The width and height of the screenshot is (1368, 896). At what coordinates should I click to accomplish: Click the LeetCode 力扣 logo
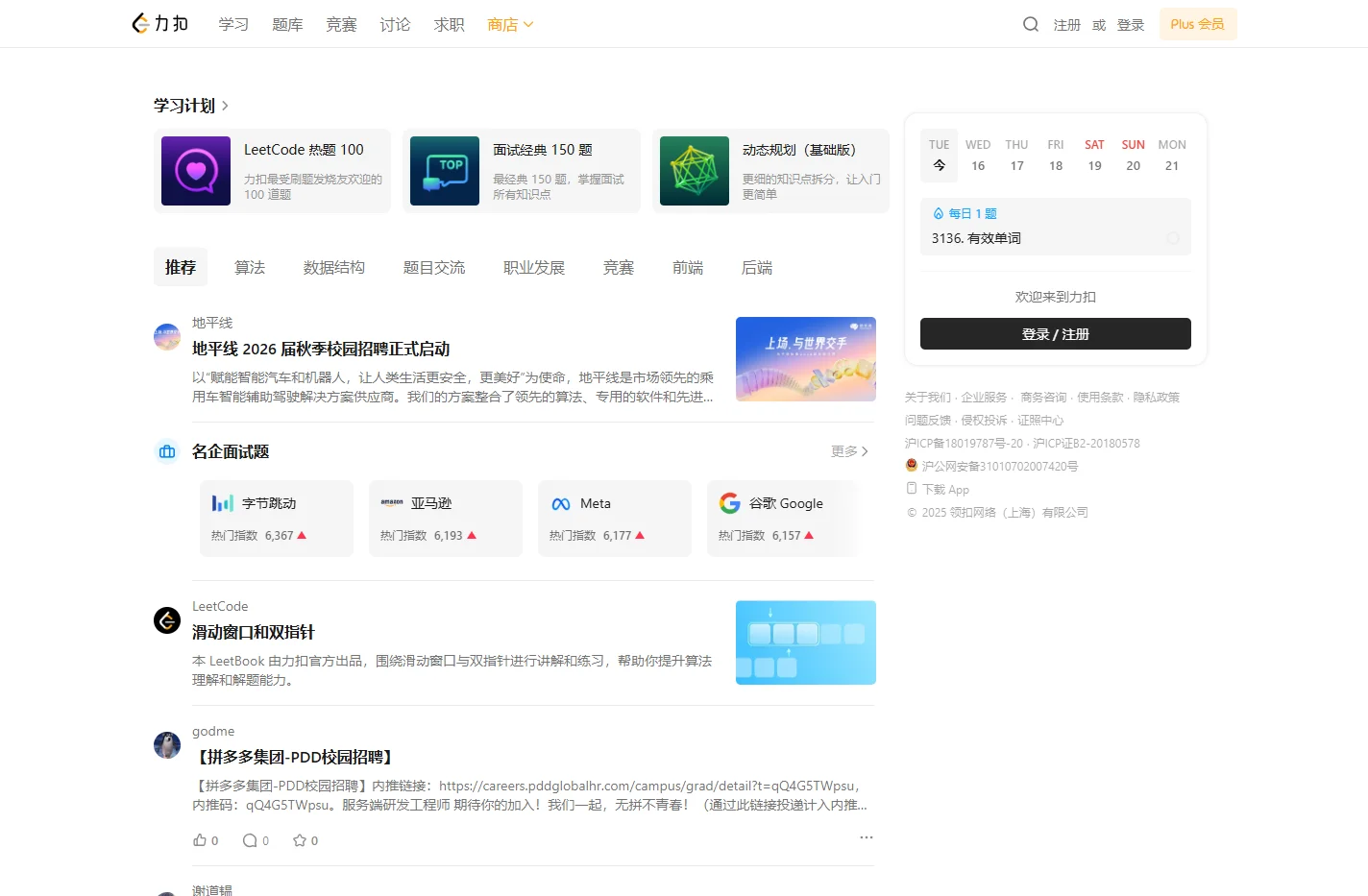click(x=159, y=23)
